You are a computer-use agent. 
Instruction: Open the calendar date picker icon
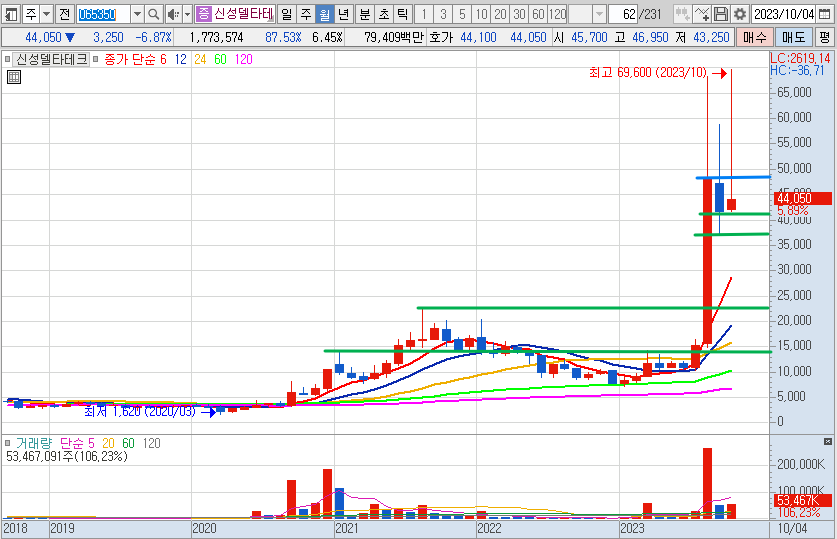pos(824,14)
